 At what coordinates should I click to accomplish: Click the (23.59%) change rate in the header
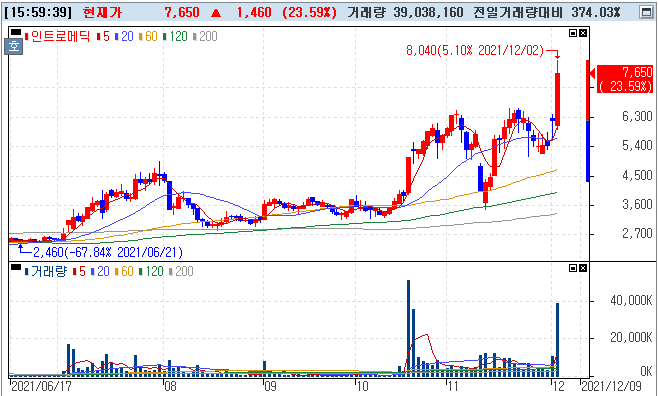[310, 12]
